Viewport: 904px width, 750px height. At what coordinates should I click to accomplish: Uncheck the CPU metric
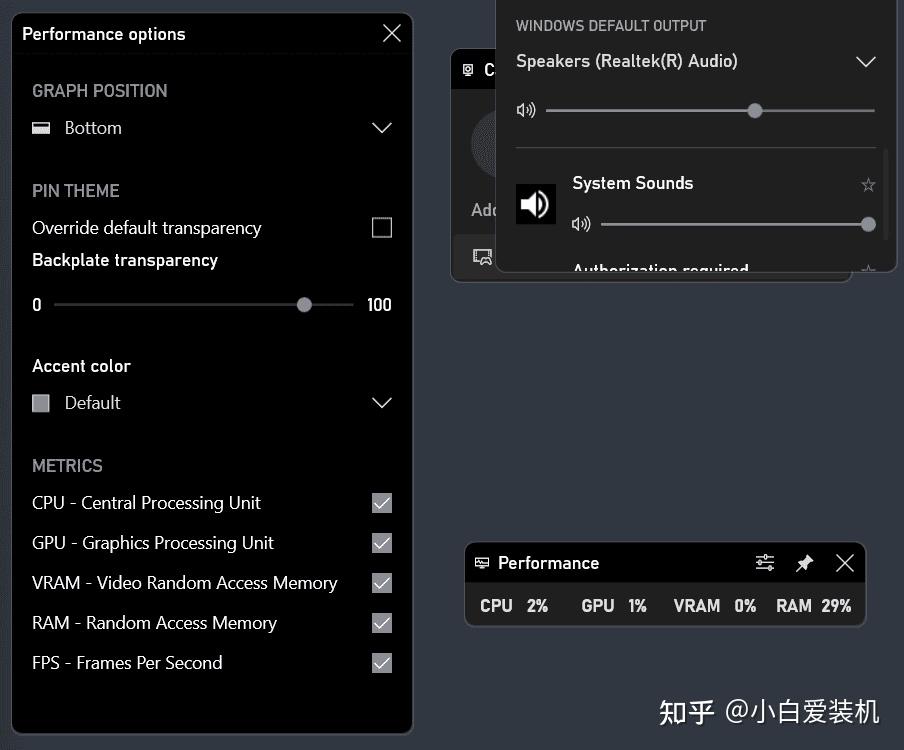[x=381, y=503]
